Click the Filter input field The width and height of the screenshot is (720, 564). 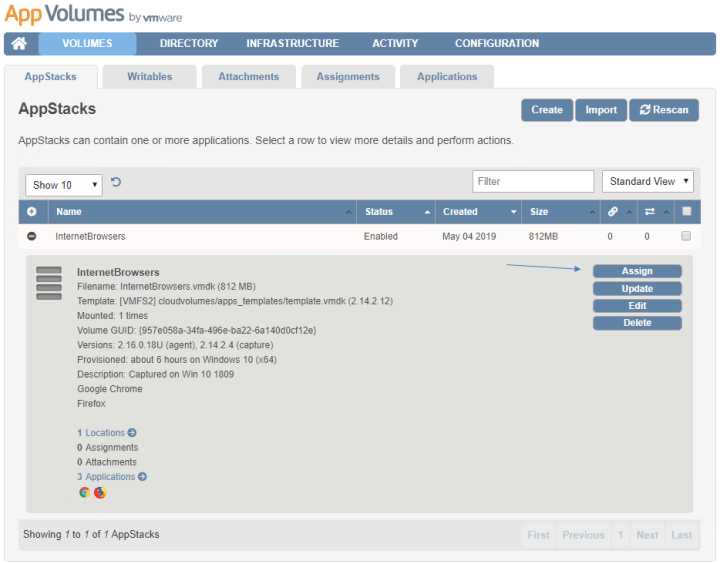coord(533,181)
